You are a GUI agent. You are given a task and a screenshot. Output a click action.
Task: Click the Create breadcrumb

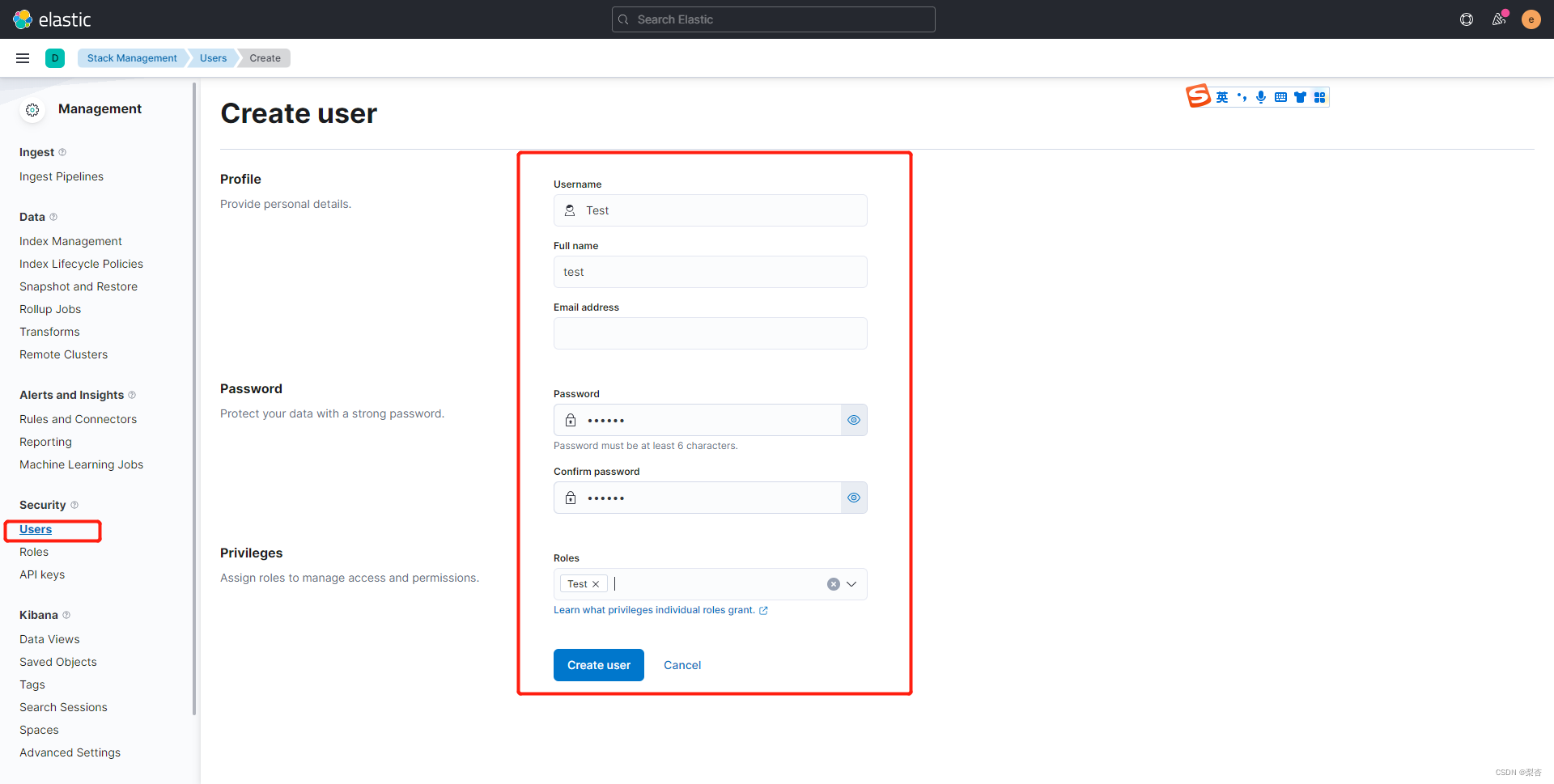coord(265,58)
